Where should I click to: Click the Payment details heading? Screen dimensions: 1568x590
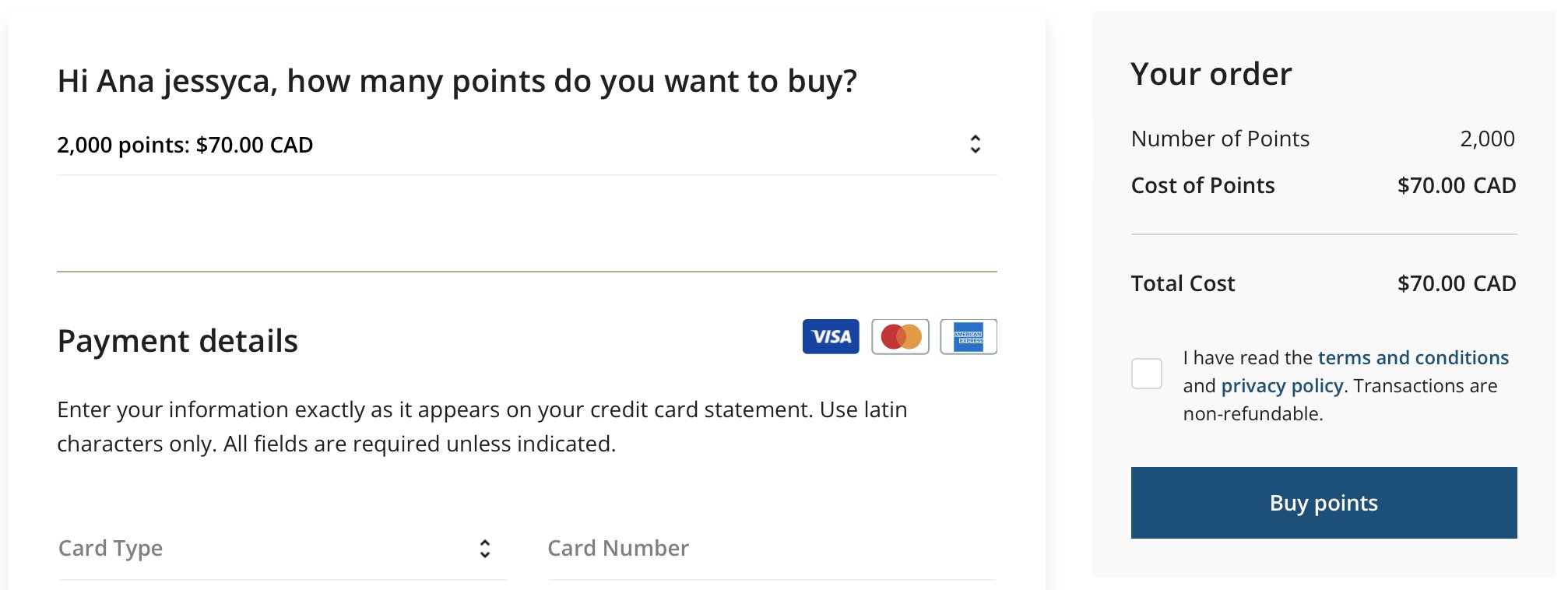point(178,341)
